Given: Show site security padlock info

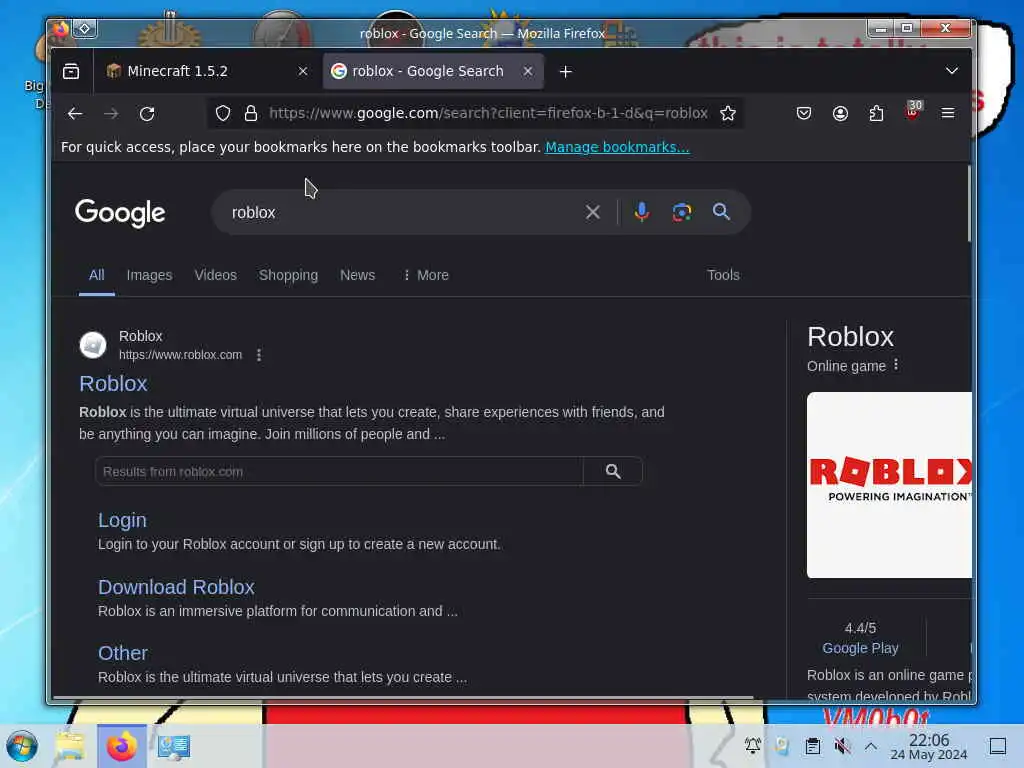Looking at the screenshot, I should click(x=251, y=114).
